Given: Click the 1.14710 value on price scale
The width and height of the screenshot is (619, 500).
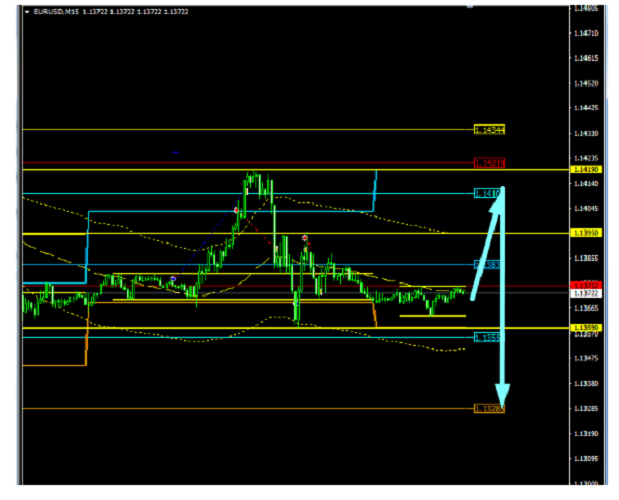Looking at the screenshot, I should coord(586,33).
